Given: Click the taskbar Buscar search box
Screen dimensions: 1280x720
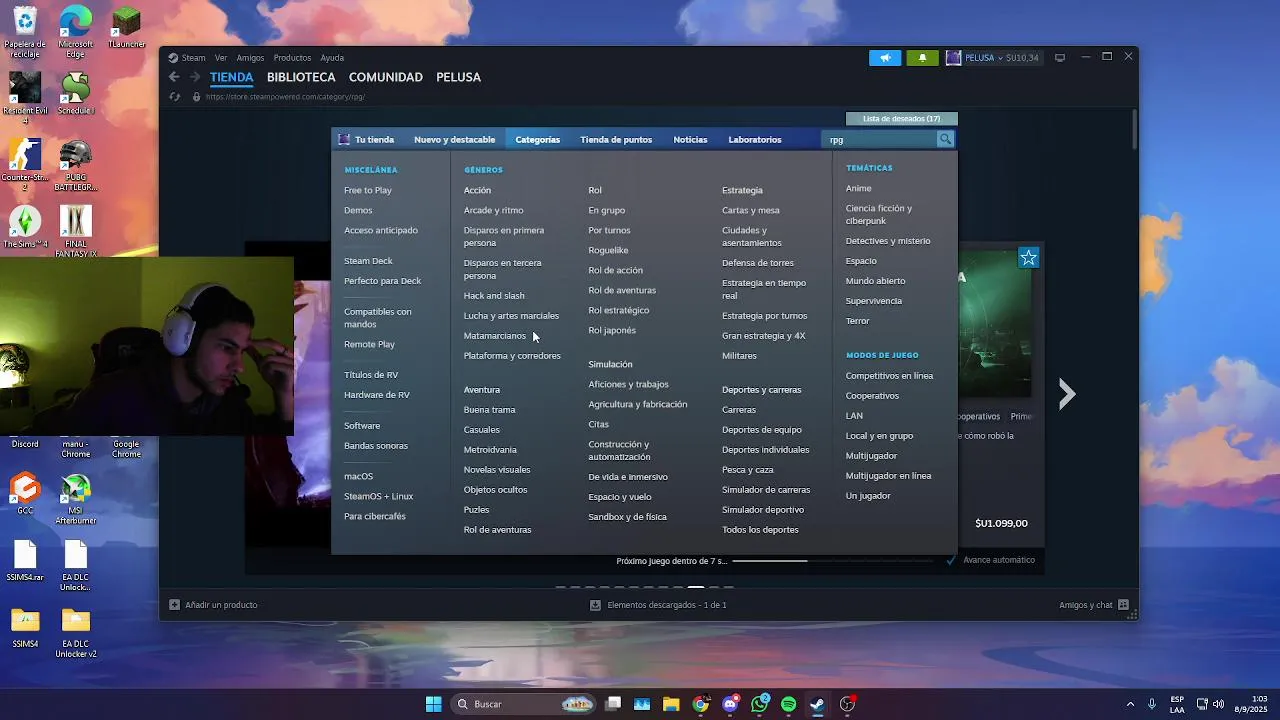Looking at the screenshot, I should pyautogui.click(x=522, y=704).
